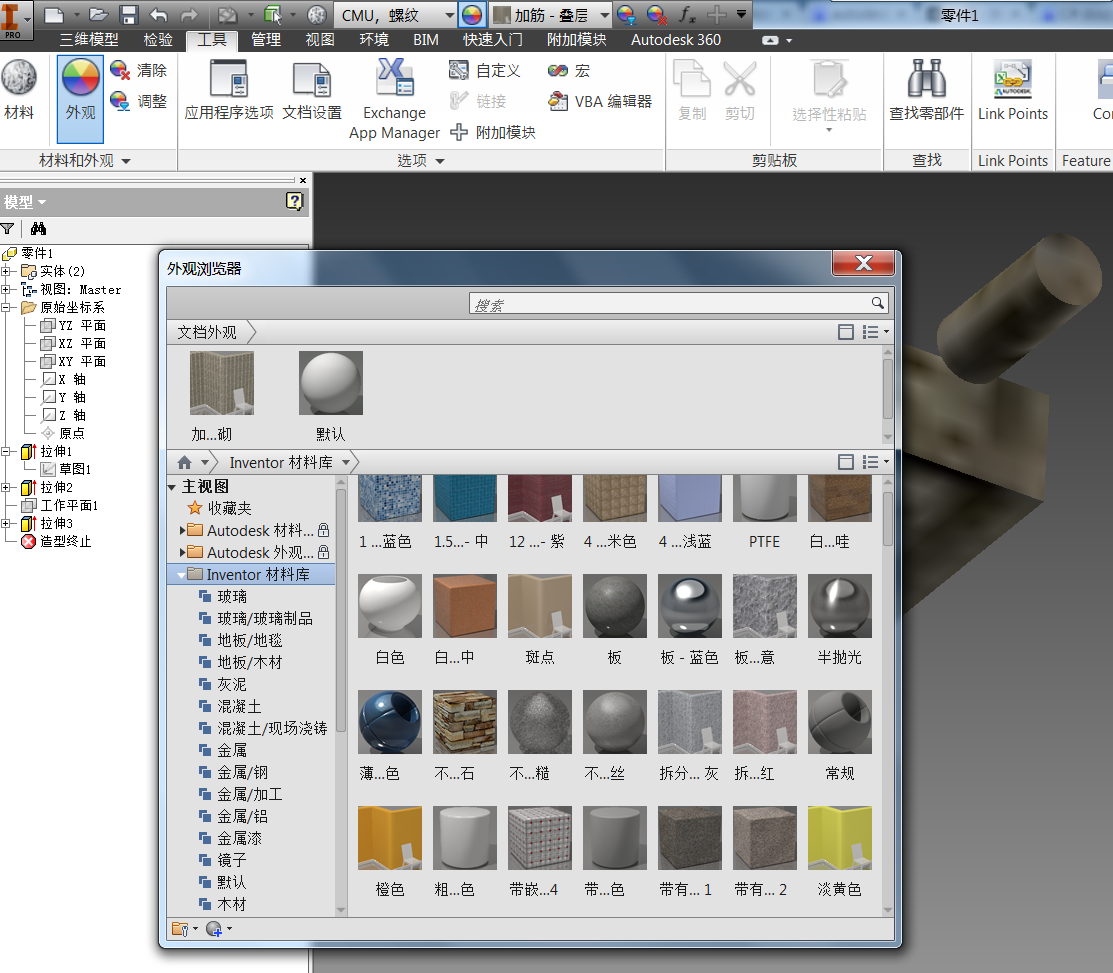Switch to the 视图 ribbon tab
Image resolution: width=1113 pixels, height=973 pixels.
(x=319, y=40)
